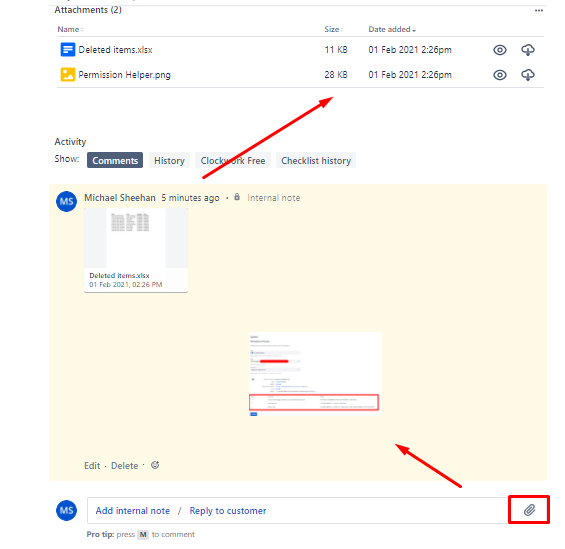Select the date of Permission Helper.png row

coord(410,75)
